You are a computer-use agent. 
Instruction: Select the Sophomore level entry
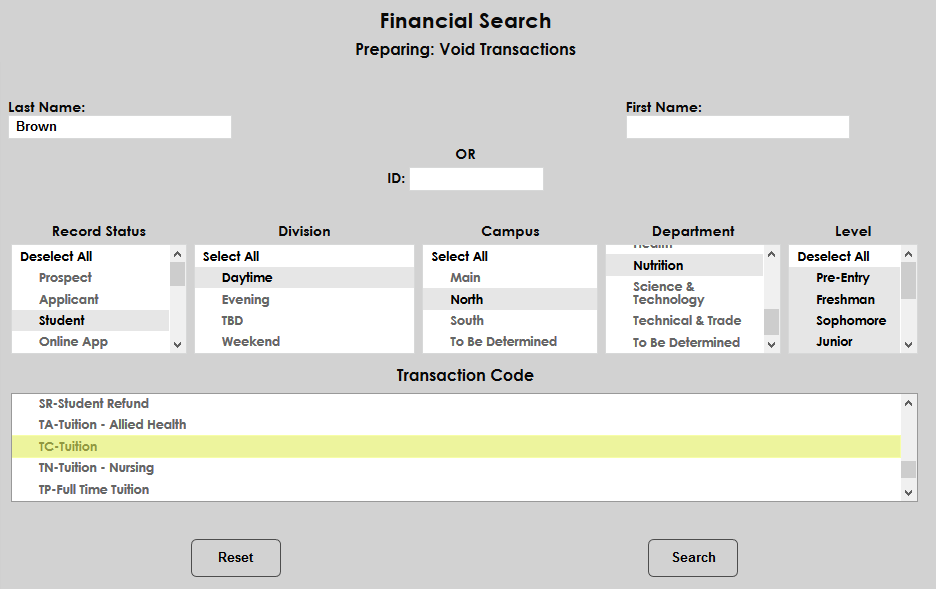(x=850, y=321)
